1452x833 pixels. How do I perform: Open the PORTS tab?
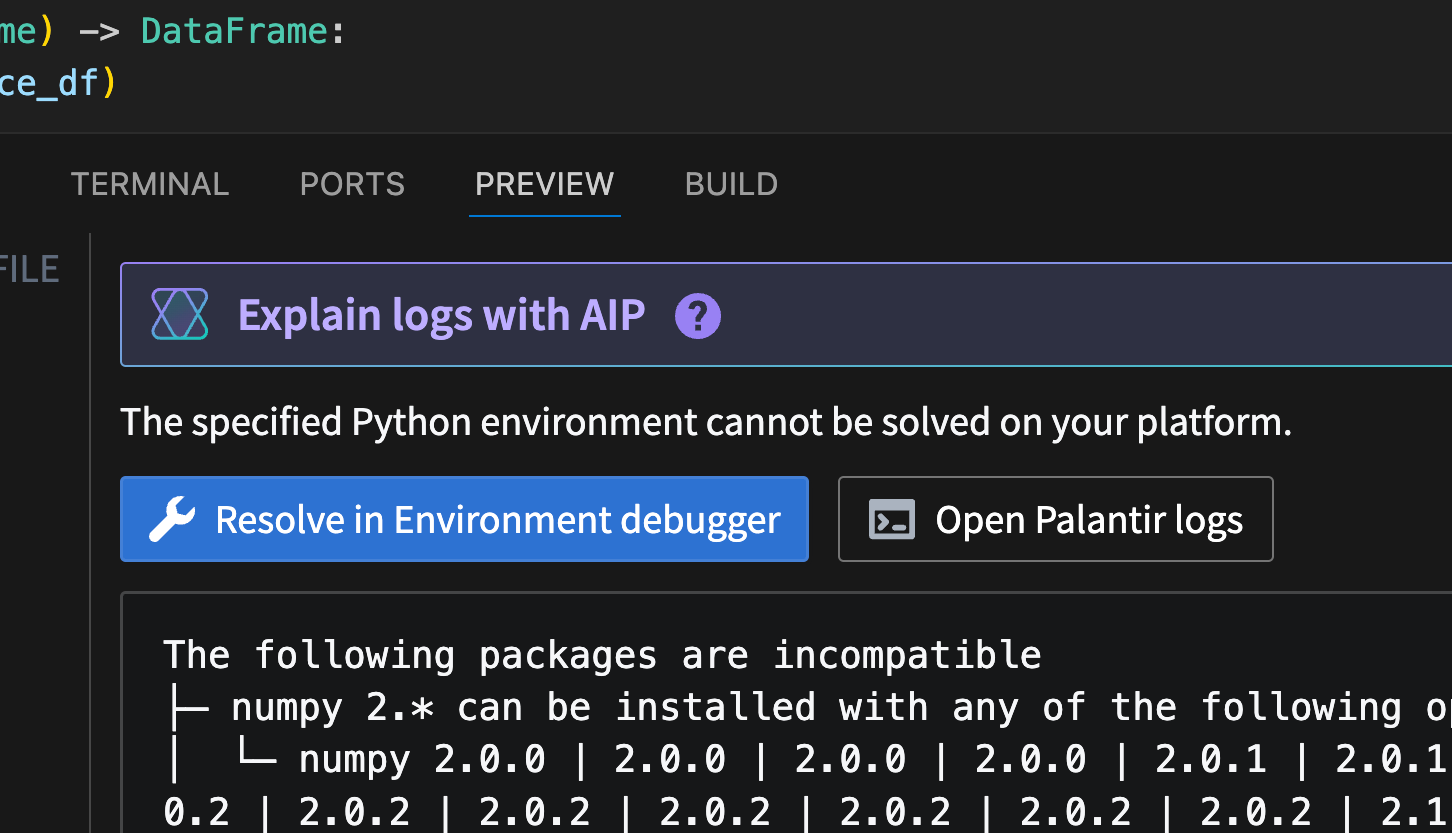click(x=352, y=184)
